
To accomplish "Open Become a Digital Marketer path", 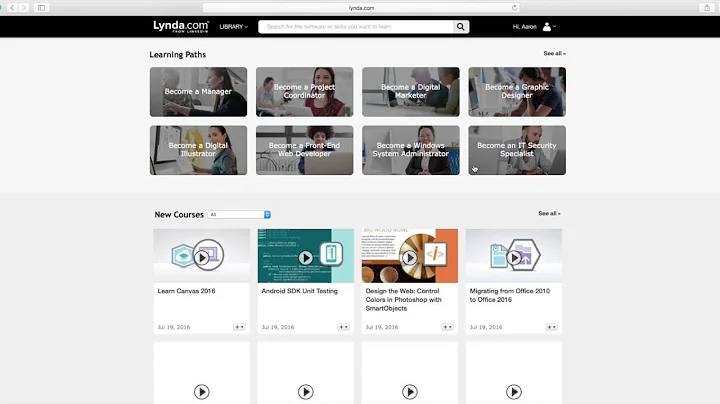I will click(x=411, y=92).
